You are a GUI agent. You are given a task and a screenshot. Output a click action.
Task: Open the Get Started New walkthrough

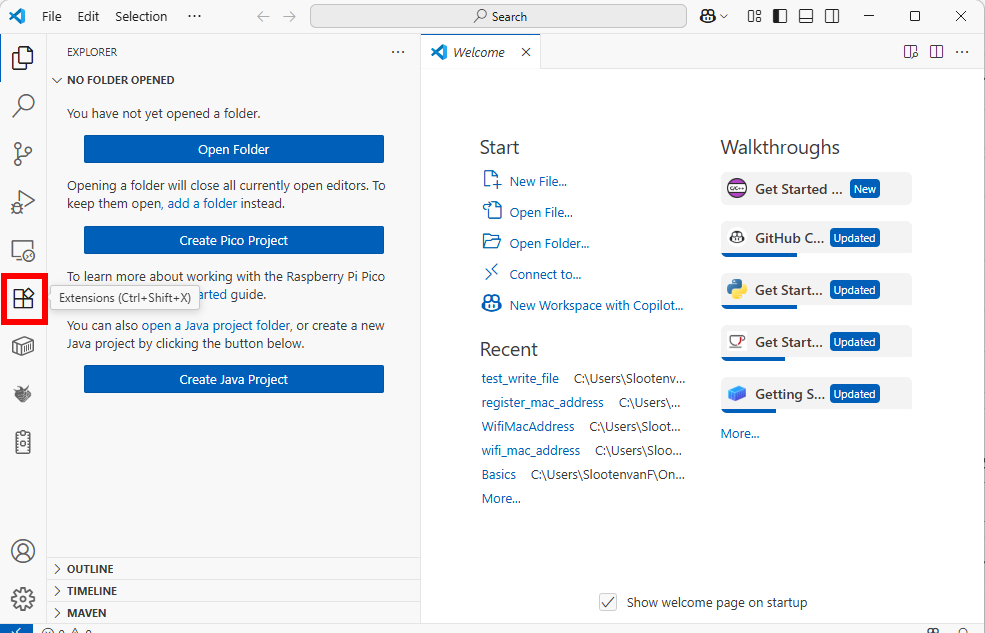tap(816, 188)
